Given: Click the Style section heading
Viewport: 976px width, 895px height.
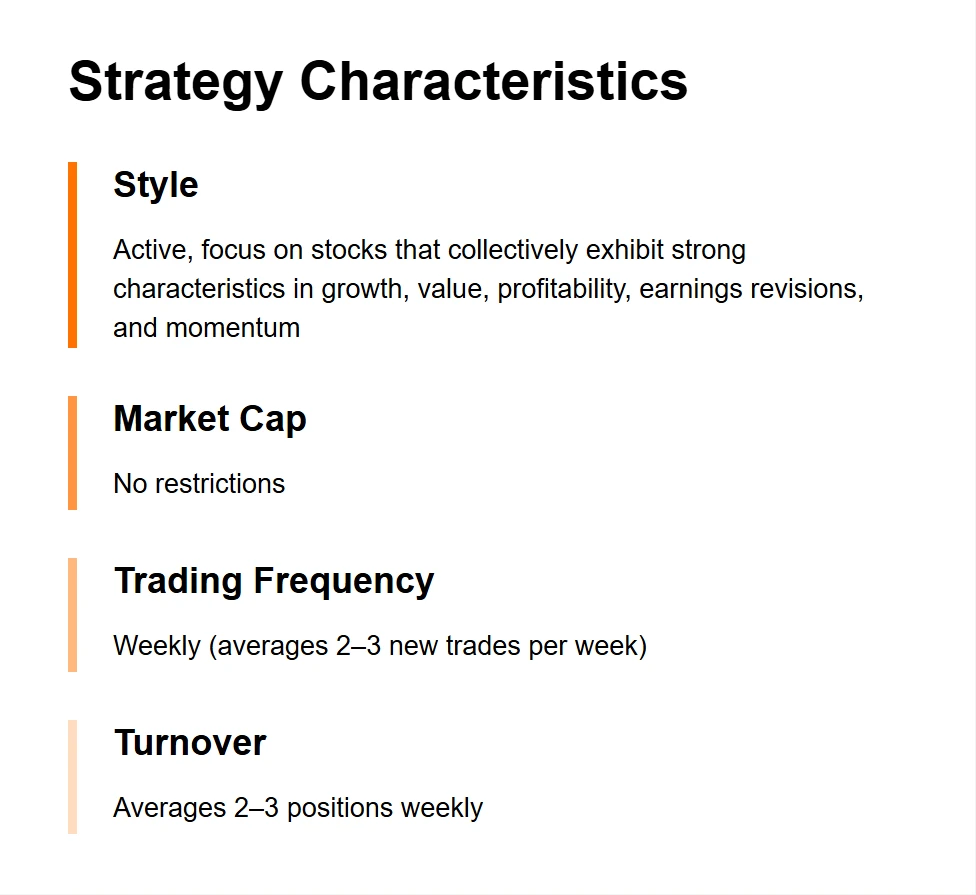Looking at the screenshot, I should [156, 185].
